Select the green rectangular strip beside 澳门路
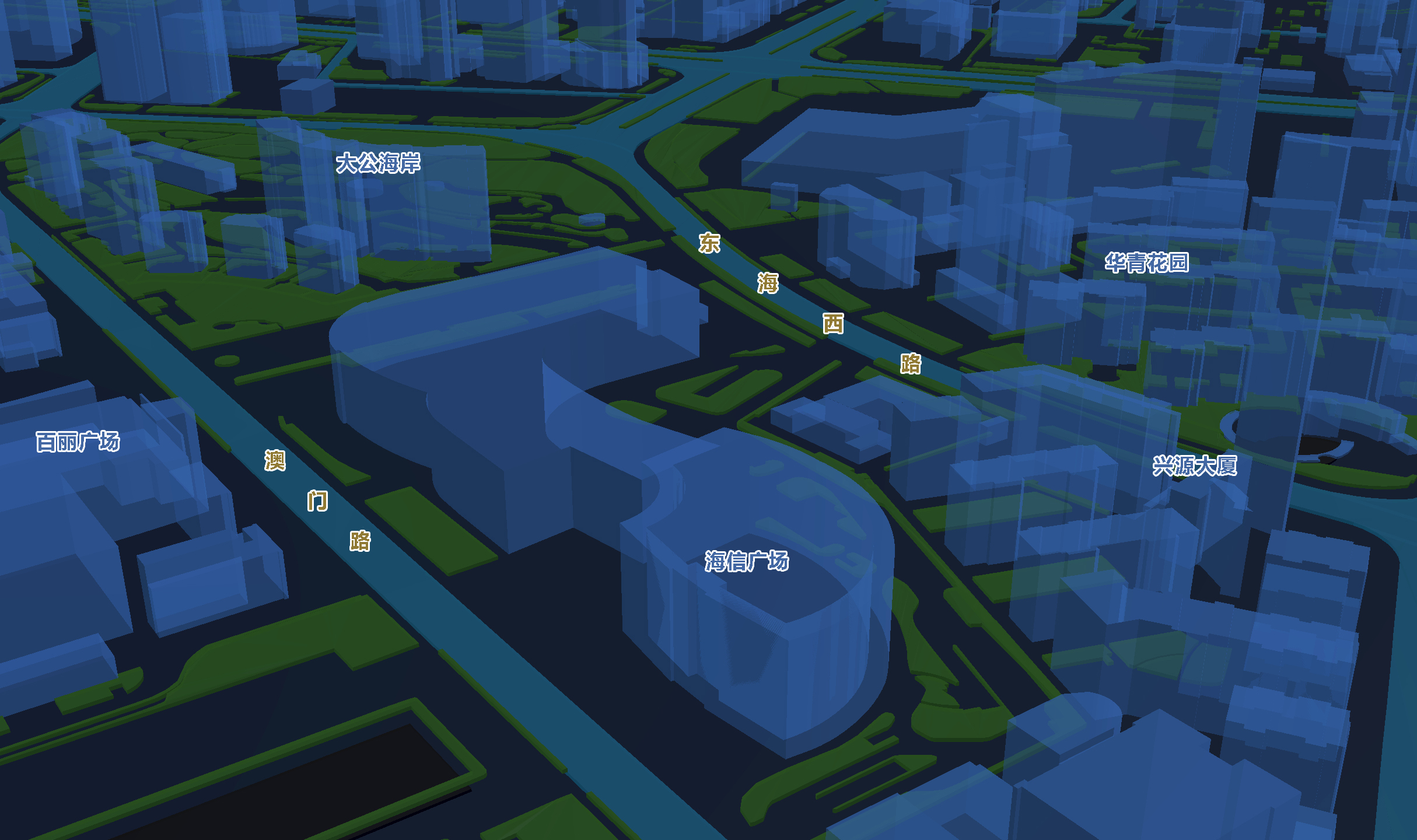 [x=432, y=531]
